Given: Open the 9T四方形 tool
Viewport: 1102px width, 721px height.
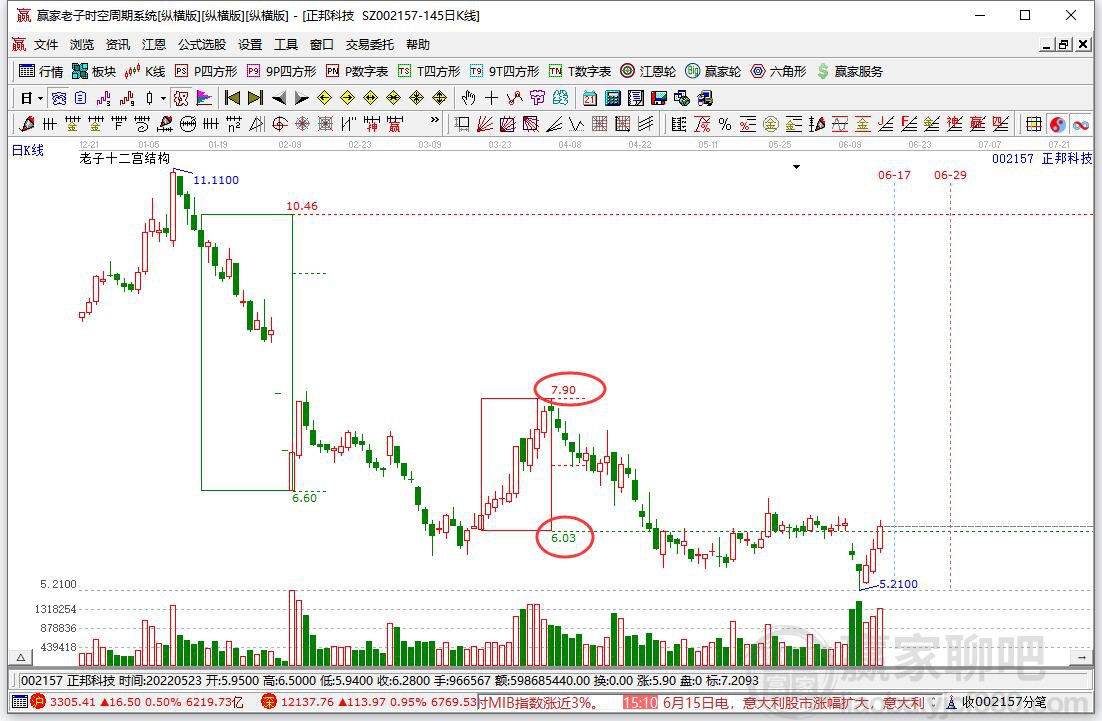Looking at the screenshot, I should point(505,71).
